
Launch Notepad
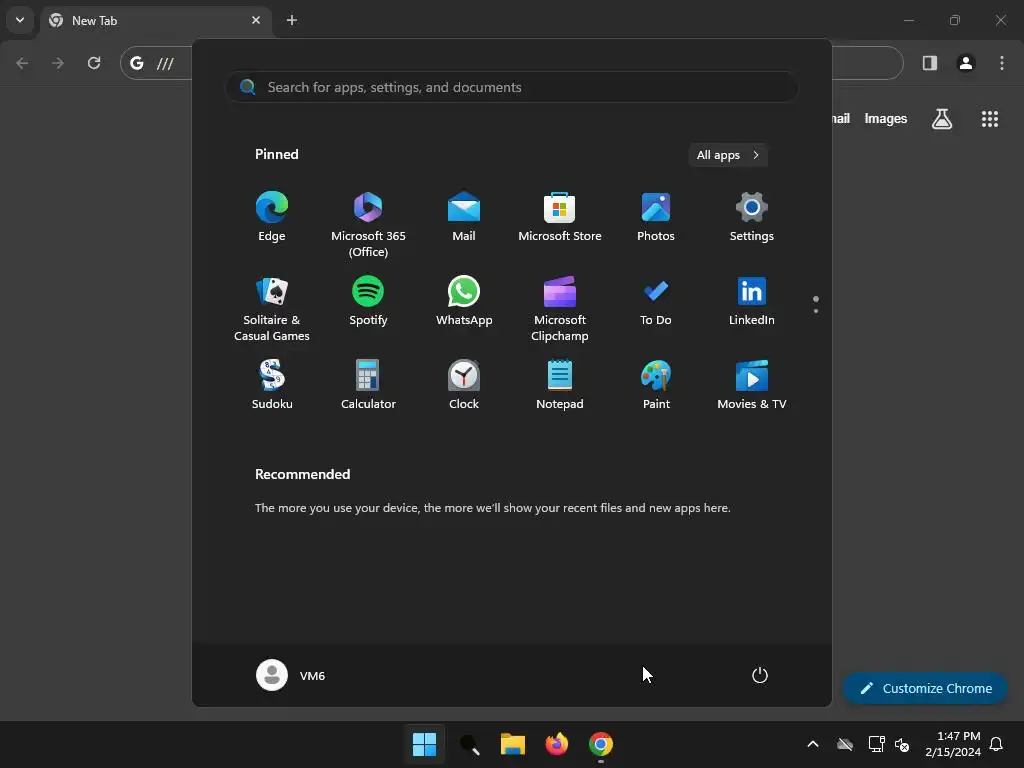[x=560, y=385]
